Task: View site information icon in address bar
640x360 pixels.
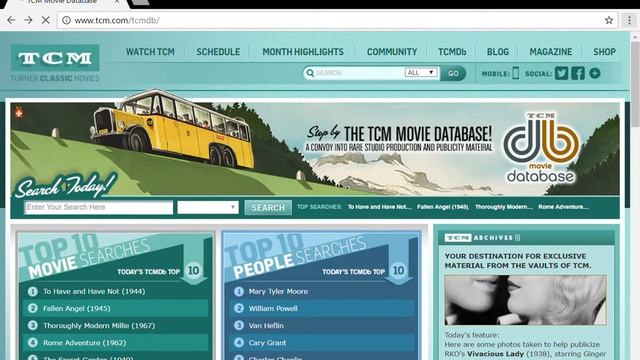Action: [x=66, y=20]
